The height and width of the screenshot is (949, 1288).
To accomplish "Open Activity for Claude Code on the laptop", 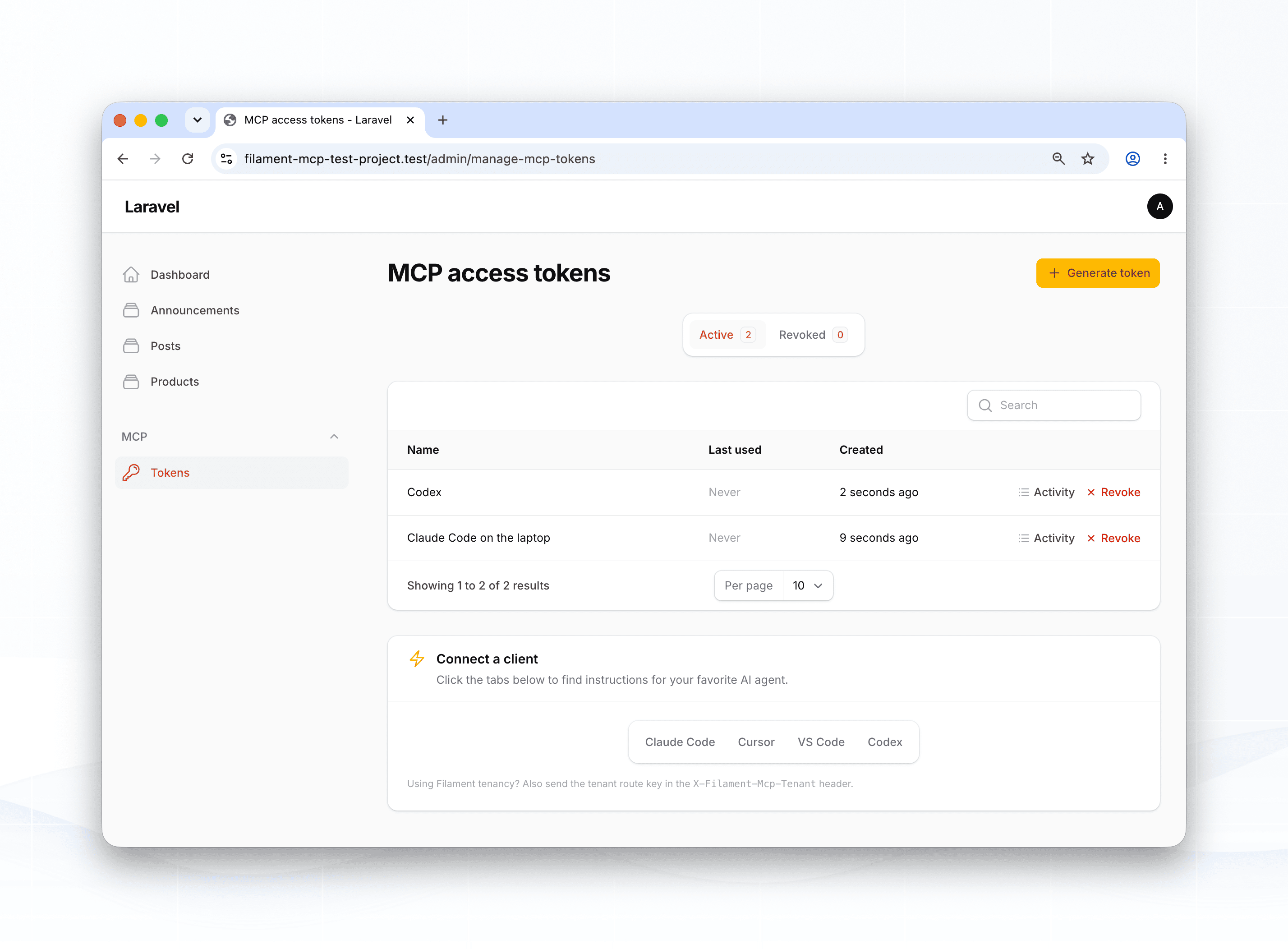I will click(x=1046, y=538).
